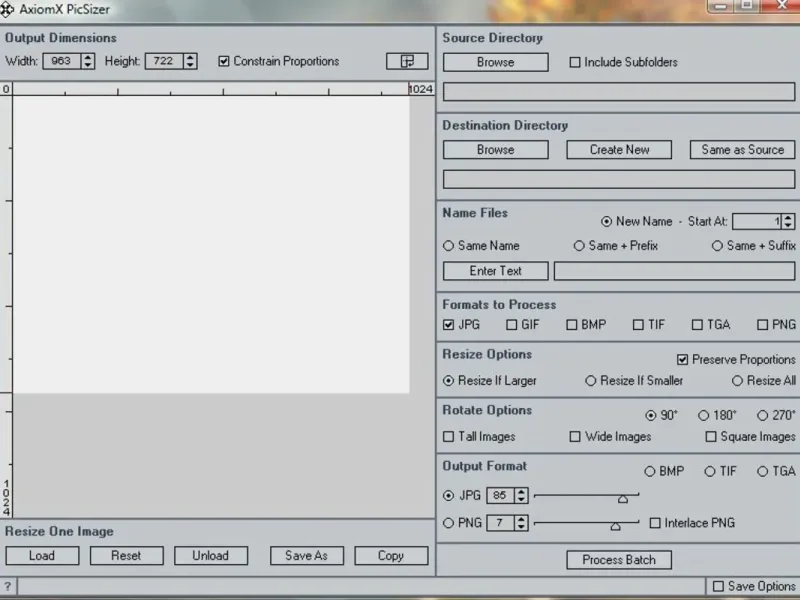The image size is (800, 600).
Task: Click Save As for the image
Action: [x=307, y=556]
